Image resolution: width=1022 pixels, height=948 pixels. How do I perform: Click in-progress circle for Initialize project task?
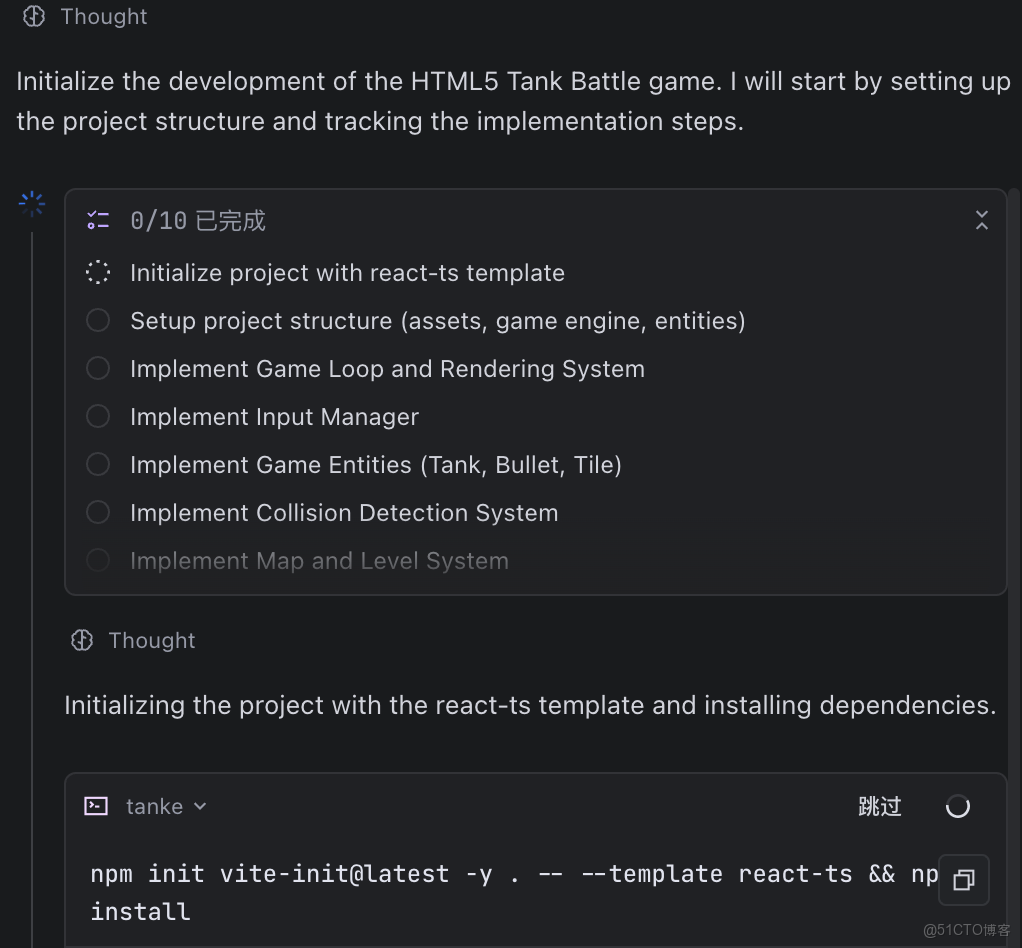[98, 272]
